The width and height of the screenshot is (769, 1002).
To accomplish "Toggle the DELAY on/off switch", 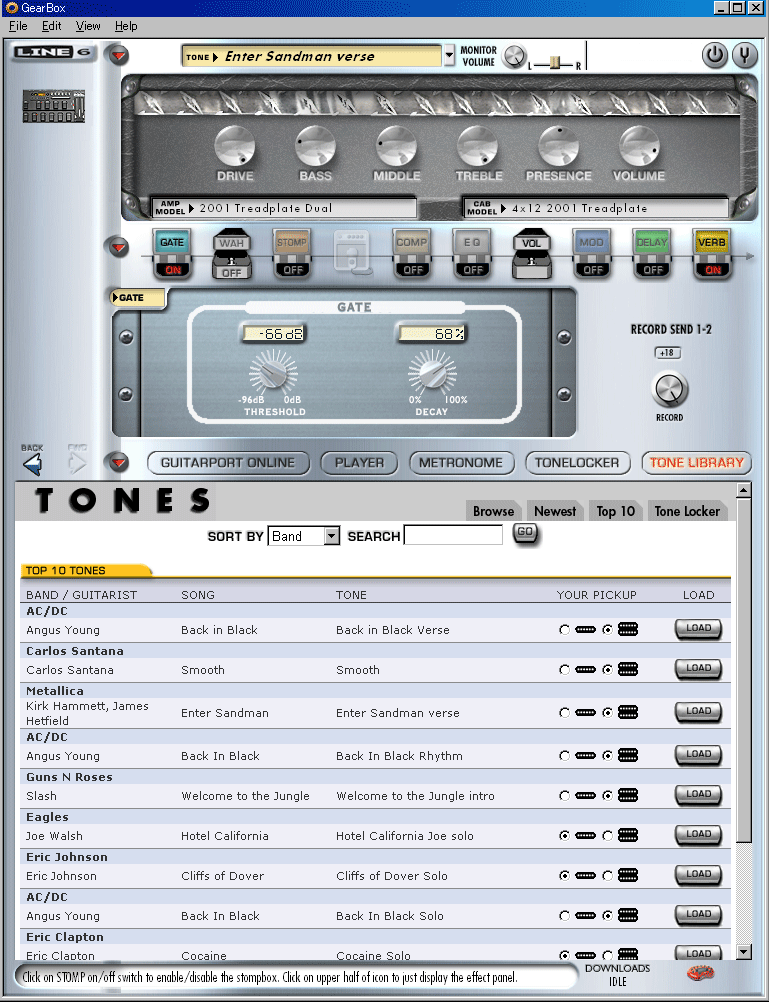I will pyautogui.click(x=652, y=270).
